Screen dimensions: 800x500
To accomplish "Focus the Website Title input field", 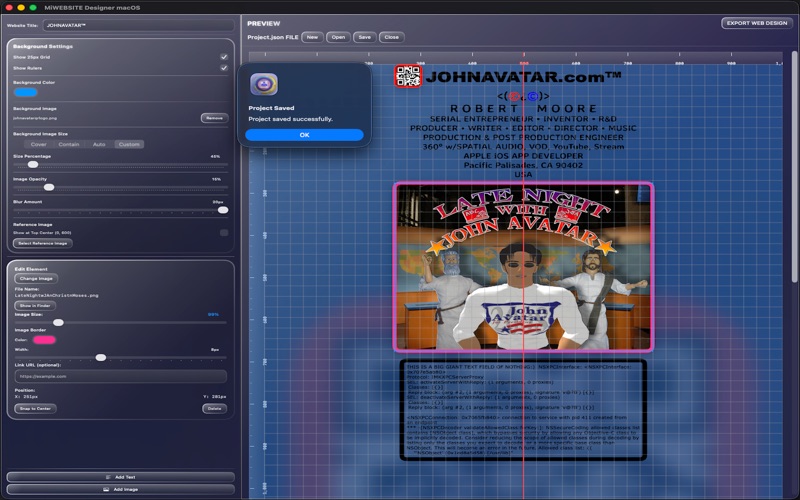I will point(139,25).
